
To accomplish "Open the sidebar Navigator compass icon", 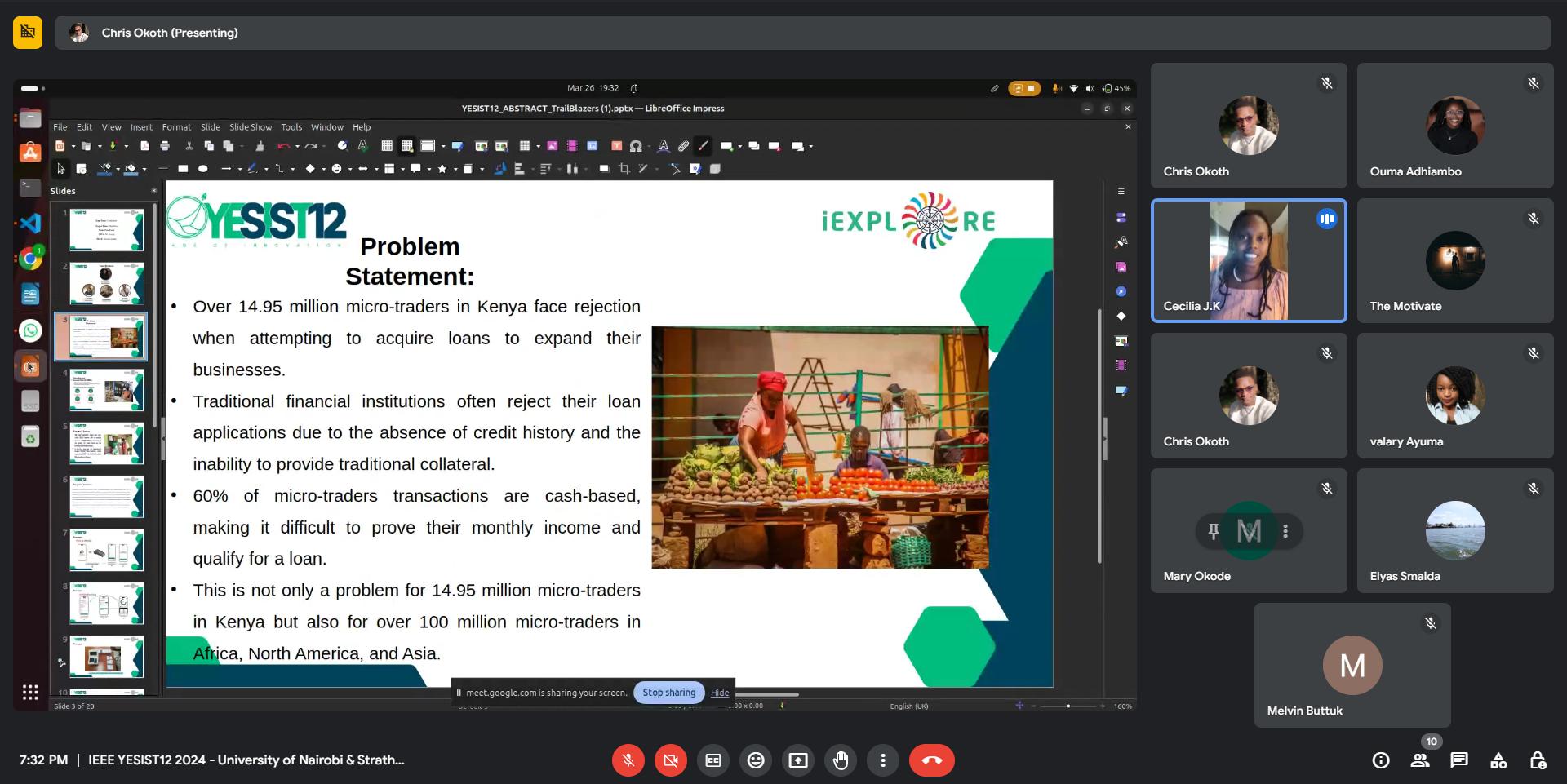I will 1121,291.
